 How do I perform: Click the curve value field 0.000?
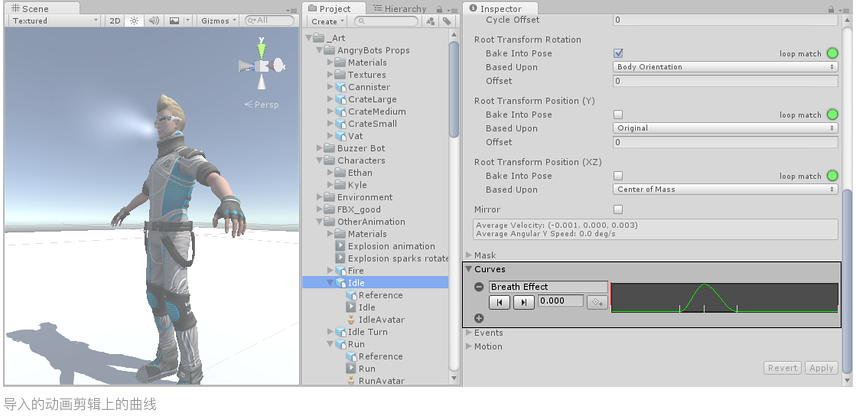coord(561,301)
